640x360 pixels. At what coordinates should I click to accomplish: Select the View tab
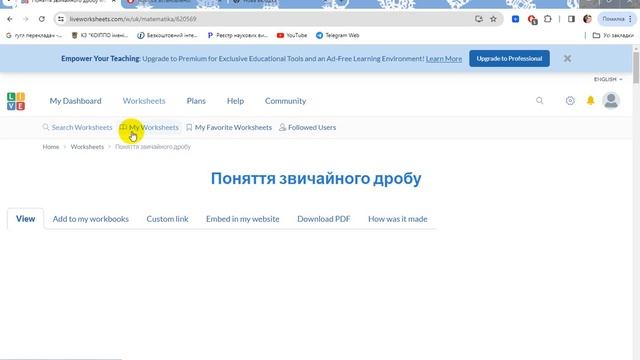click(x=25, y=219)
